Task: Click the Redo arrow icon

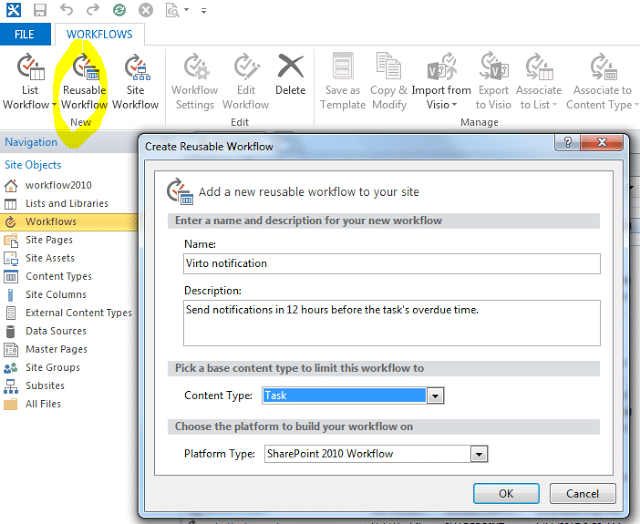Action: pyautogui.click(x=93, y=9)
